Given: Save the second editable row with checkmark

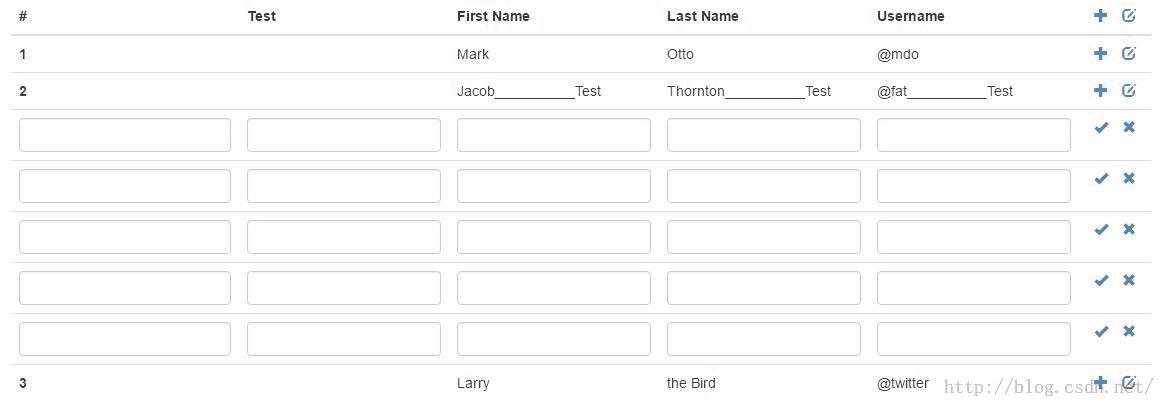Looking at the screenshot, I should click(1101, 179).
